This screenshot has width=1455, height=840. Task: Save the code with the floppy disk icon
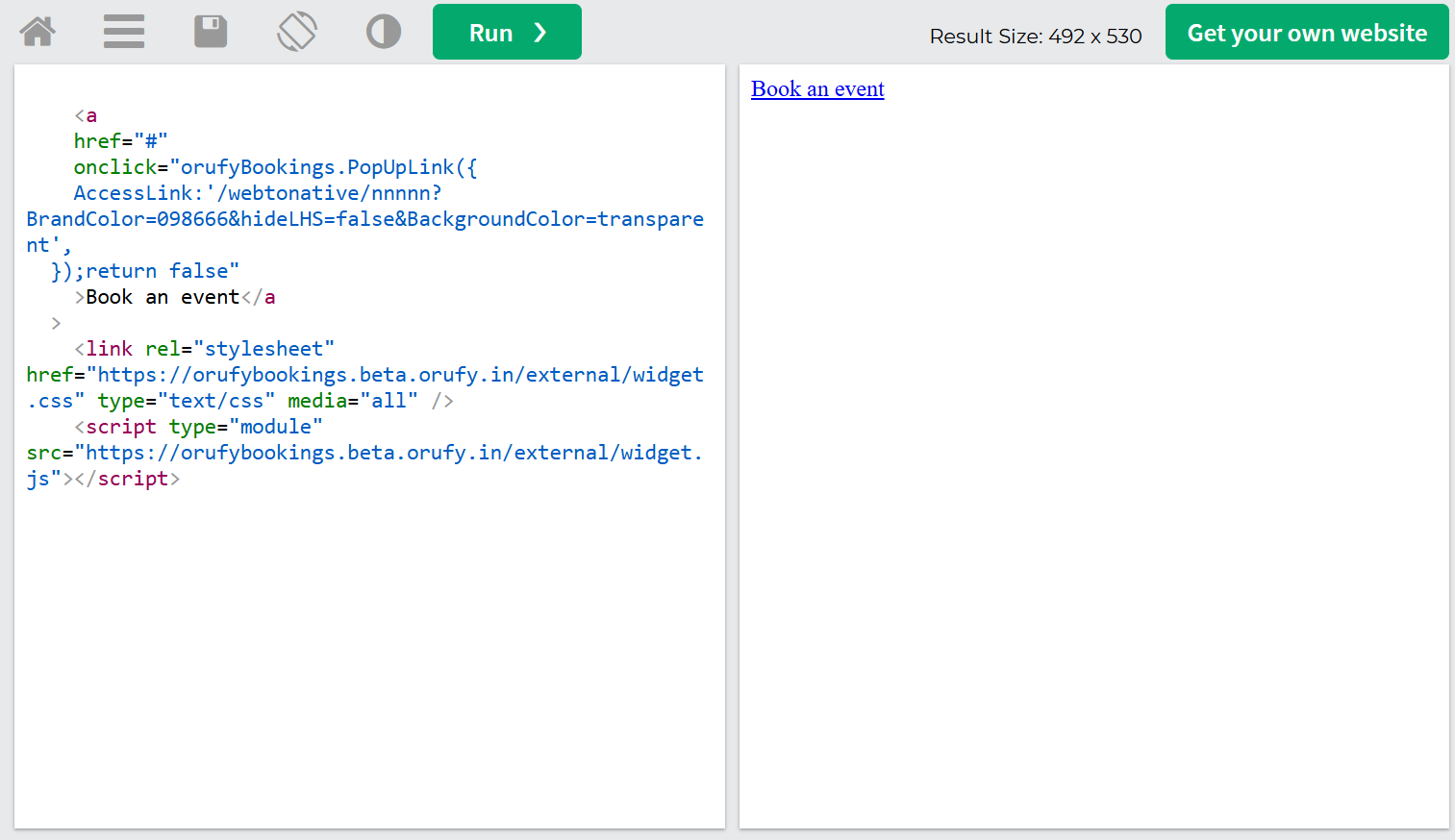211,32
